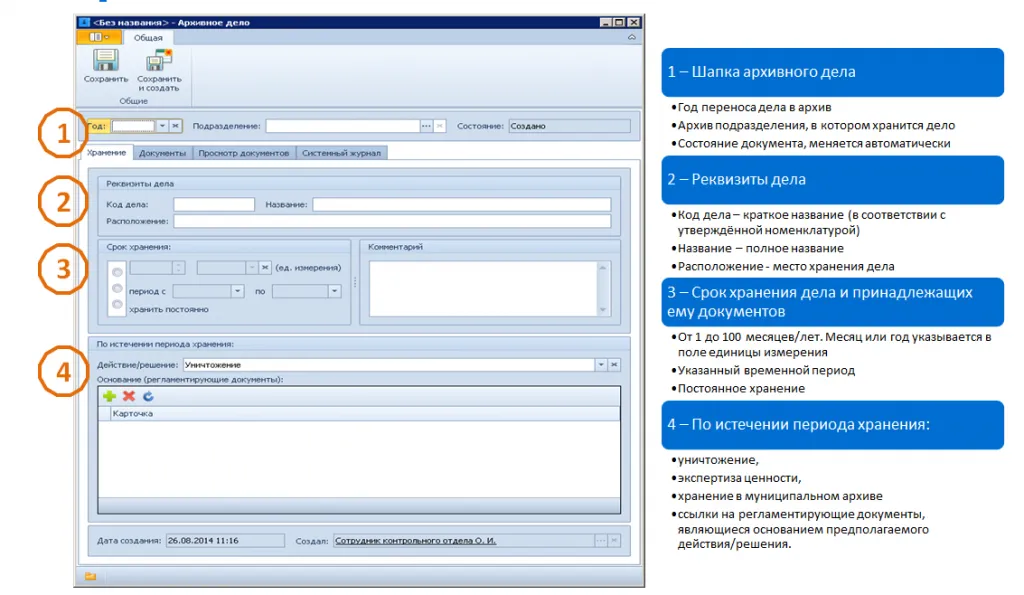Refresh the regulating documents list
Screen dimensions: 1024x595
click(148, 396)
